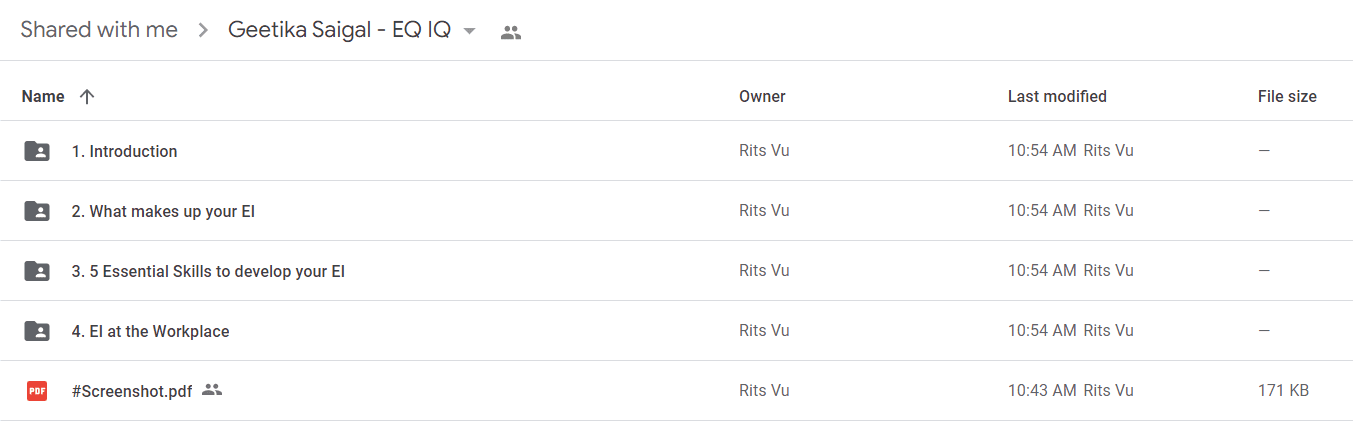1353x427 pixels.
Task: Open the Geetika Saigal - EQ IQ dropdown arrow
Action: tap(469, 31)
